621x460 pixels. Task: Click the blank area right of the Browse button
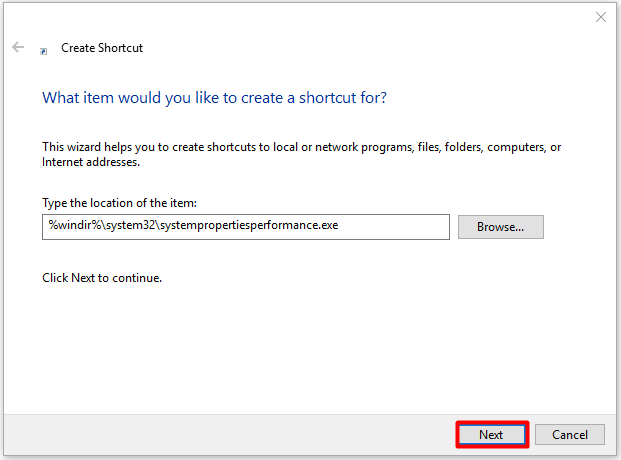tap(578, 227)
